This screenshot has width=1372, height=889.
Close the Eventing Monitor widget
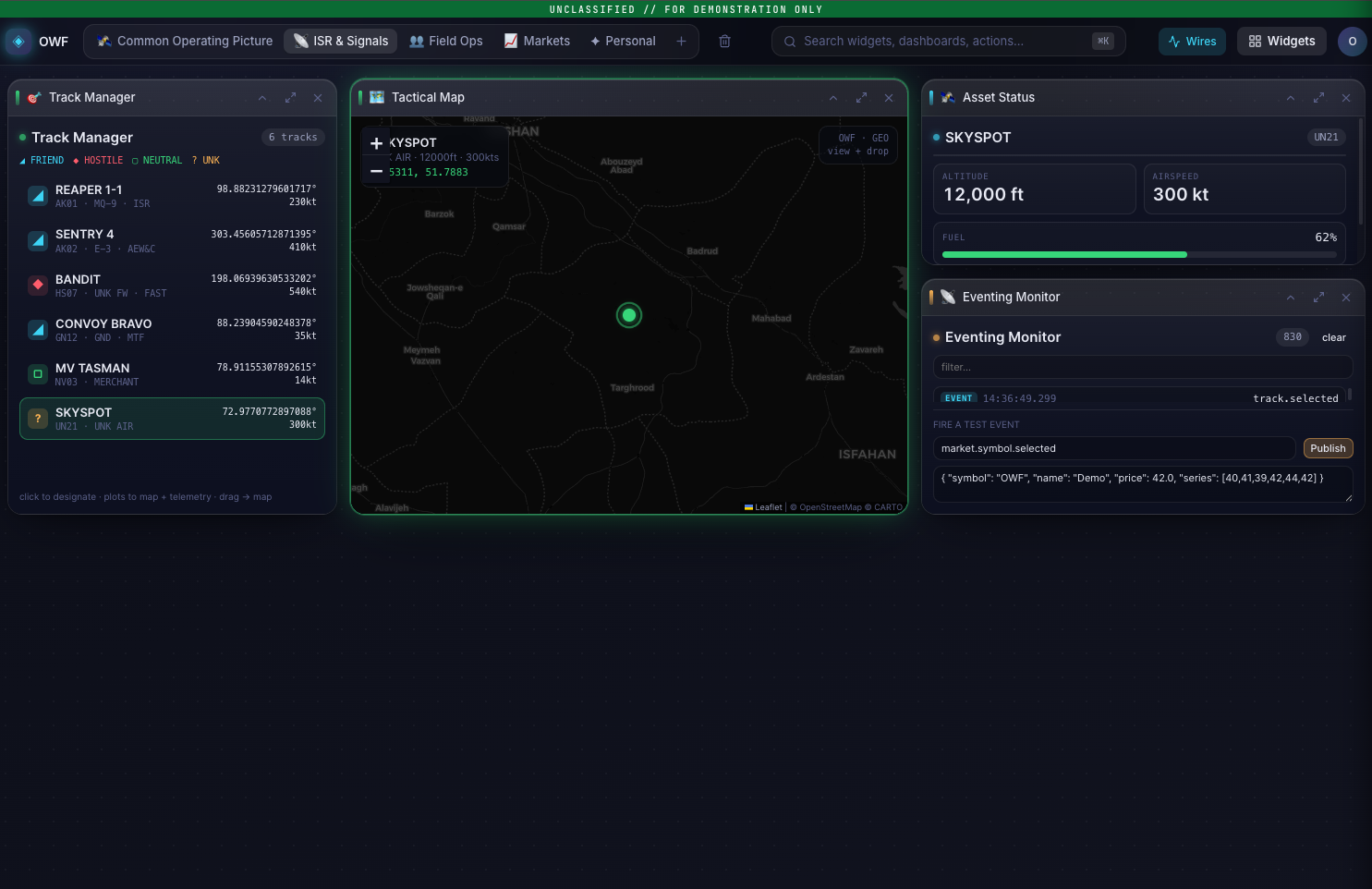point(1346,298)
